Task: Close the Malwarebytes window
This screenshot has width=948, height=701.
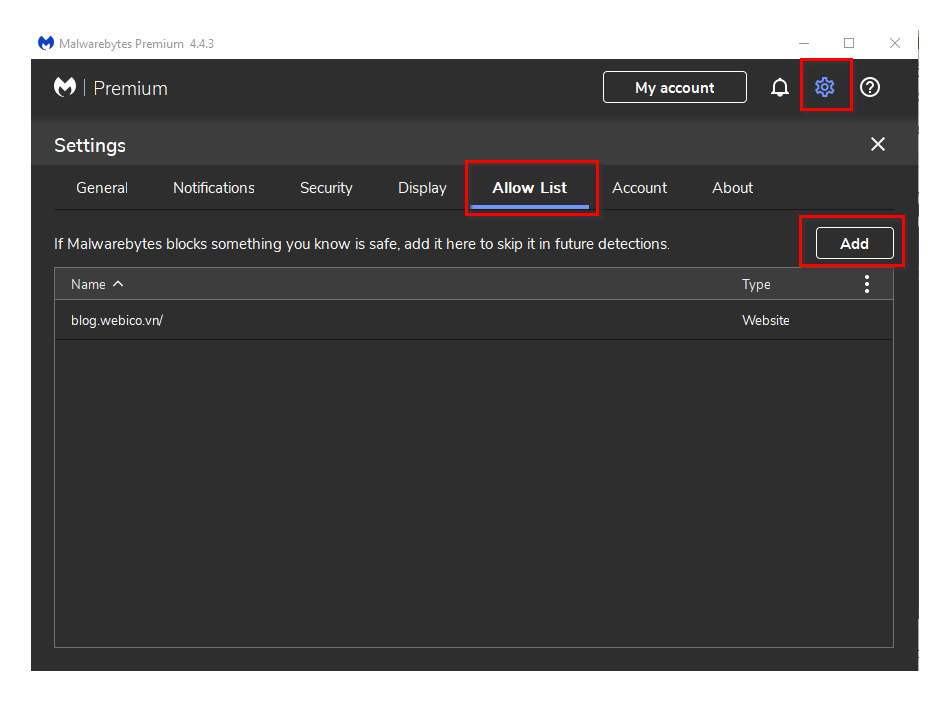Action: point(895,43)
